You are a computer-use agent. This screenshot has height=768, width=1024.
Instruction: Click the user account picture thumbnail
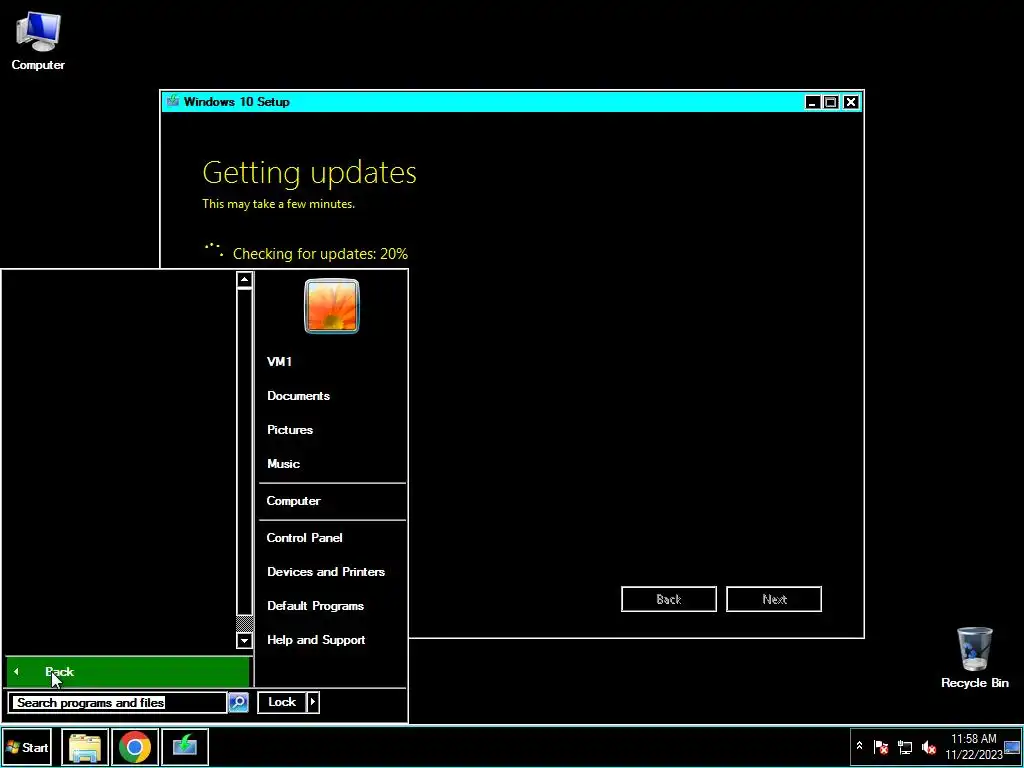pos(332,306)
